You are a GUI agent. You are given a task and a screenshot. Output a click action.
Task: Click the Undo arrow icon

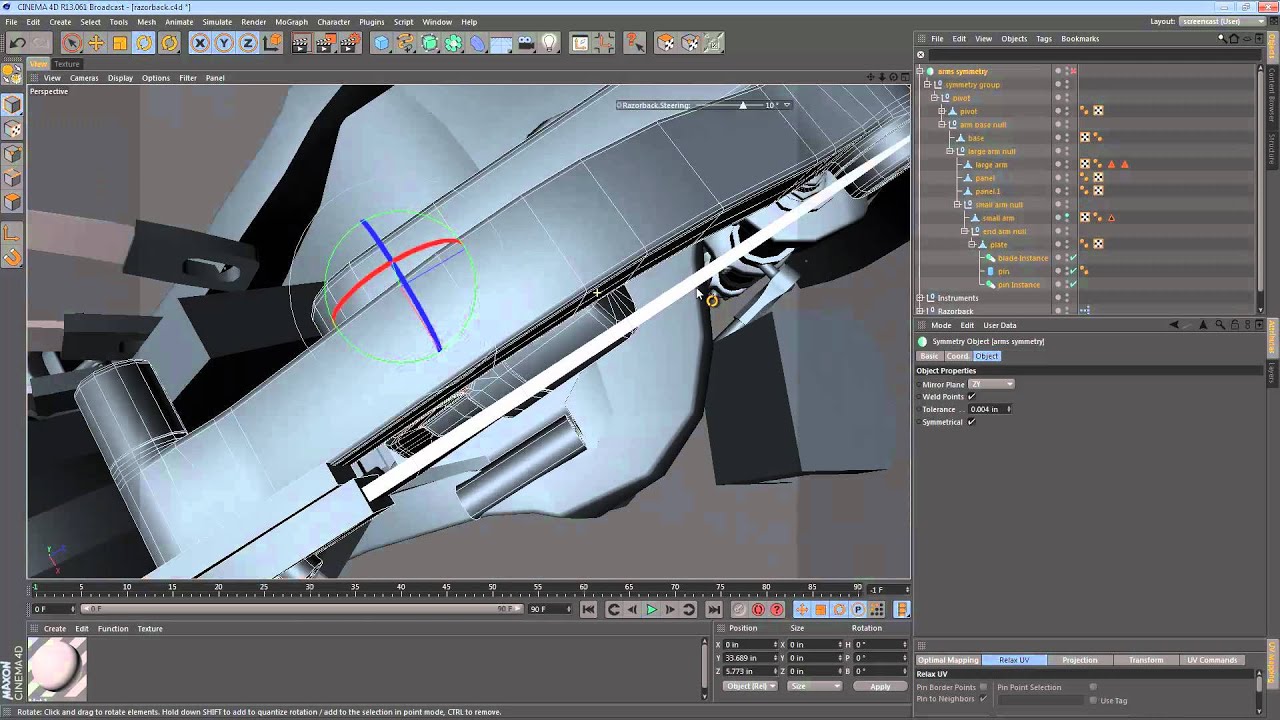click(x=17, y=43)
